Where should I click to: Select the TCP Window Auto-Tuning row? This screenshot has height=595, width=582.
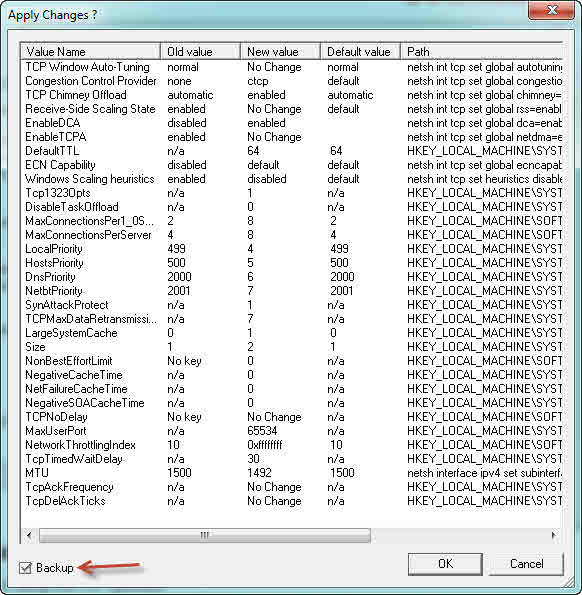point(291,67)
